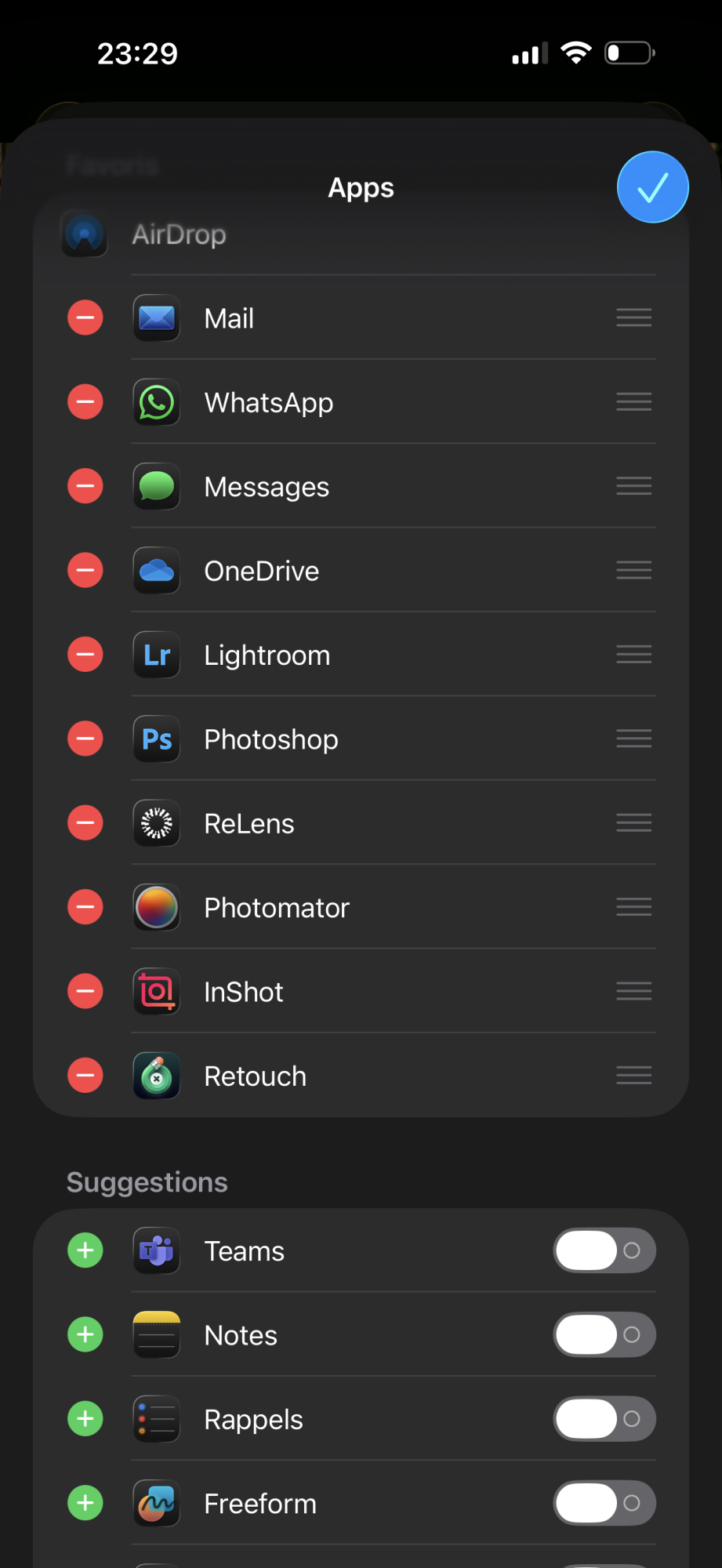Delete Retouch from favorites via minus icon
This screenshot has width=722, height=1568.
pyautogui.click(x=85, y=1076)
